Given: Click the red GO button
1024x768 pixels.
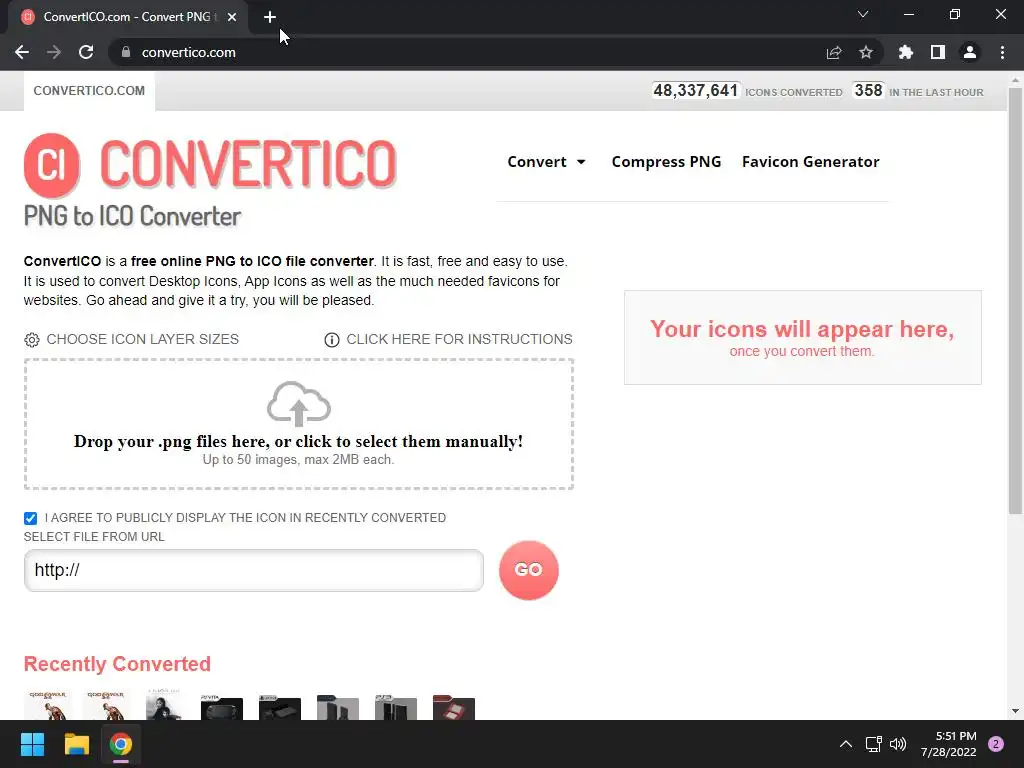Looking at the screenshot, I should pyautogui.click(x=528, y=569).
